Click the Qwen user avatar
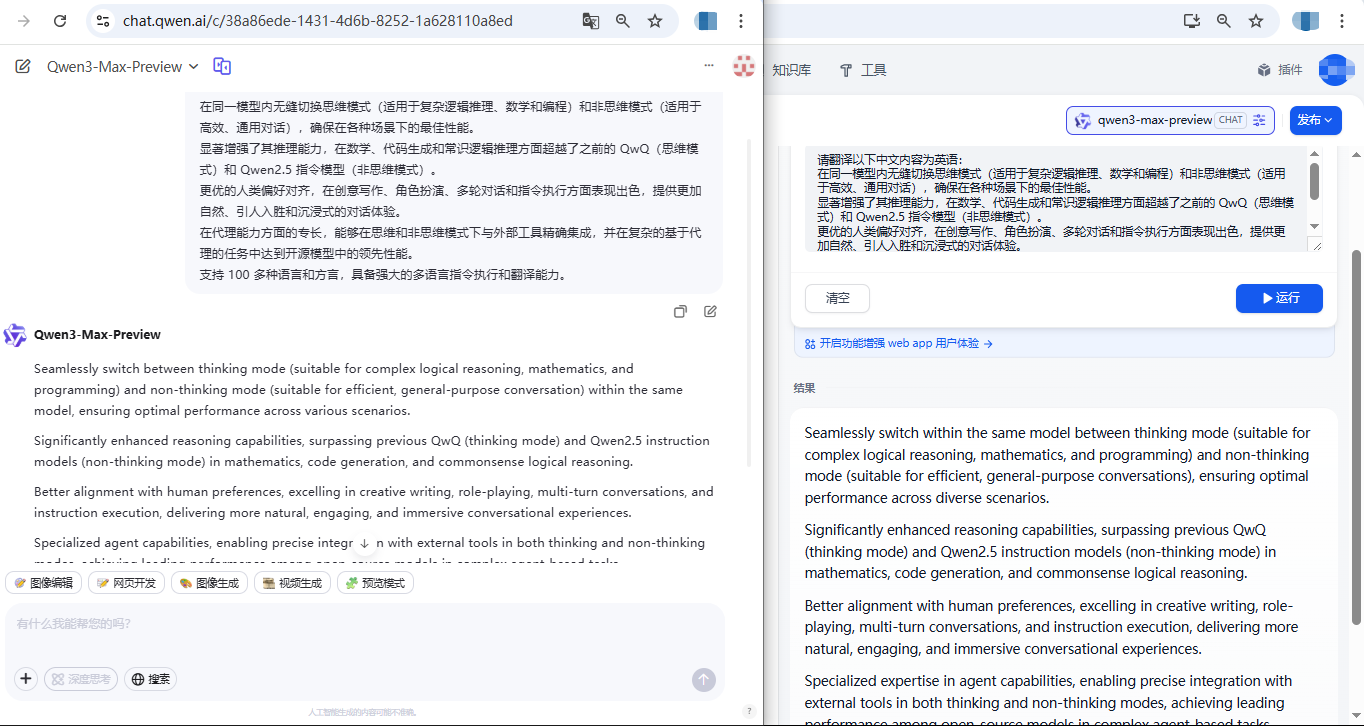The width and height of the screenshot is (1364, 726). coord(743,66)
